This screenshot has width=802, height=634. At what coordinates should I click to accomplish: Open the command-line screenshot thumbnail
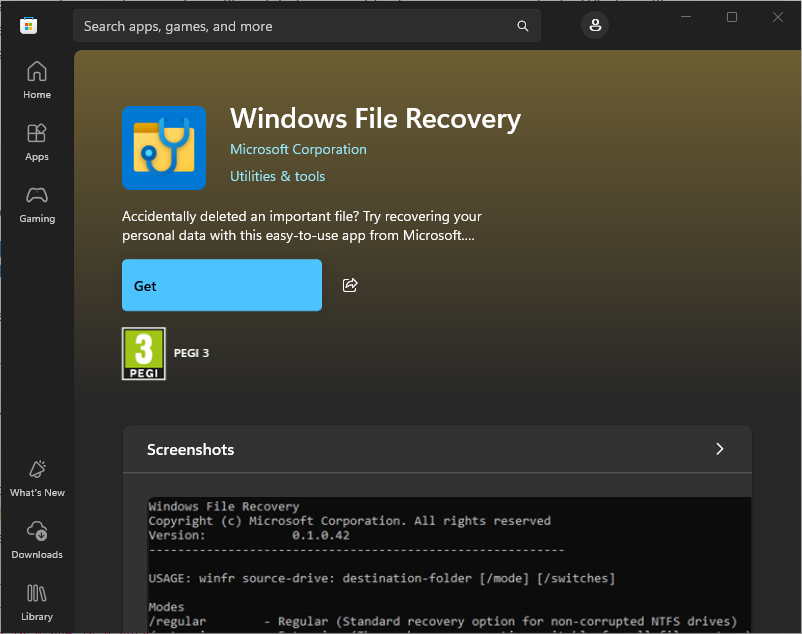449,565
